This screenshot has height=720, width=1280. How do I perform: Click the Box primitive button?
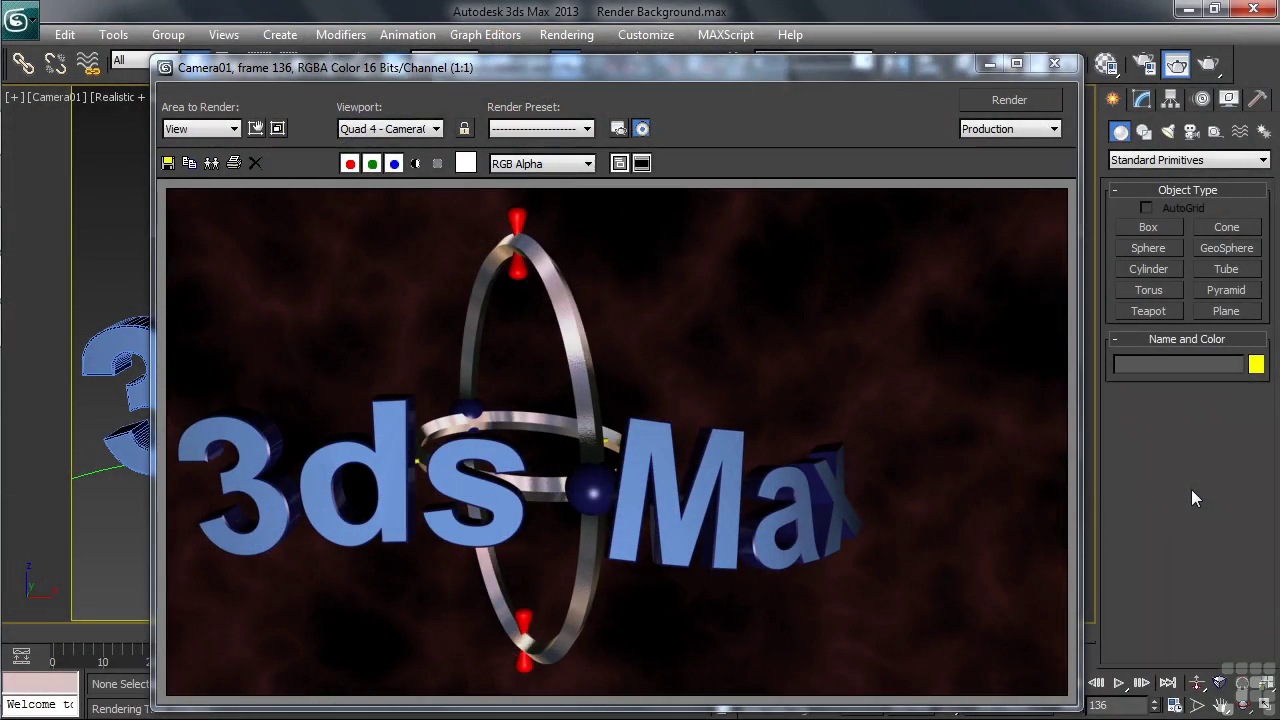[x=1148, y=227]
